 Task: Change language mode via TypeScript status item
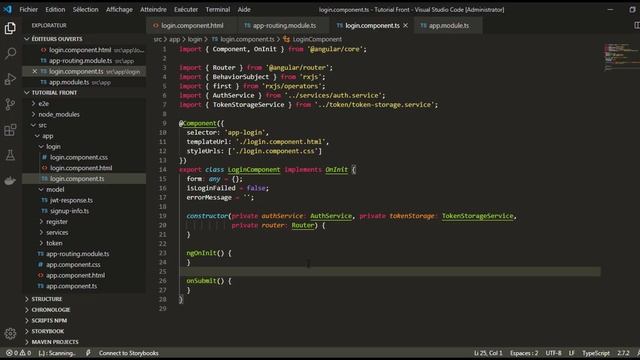tap(596, 353)
